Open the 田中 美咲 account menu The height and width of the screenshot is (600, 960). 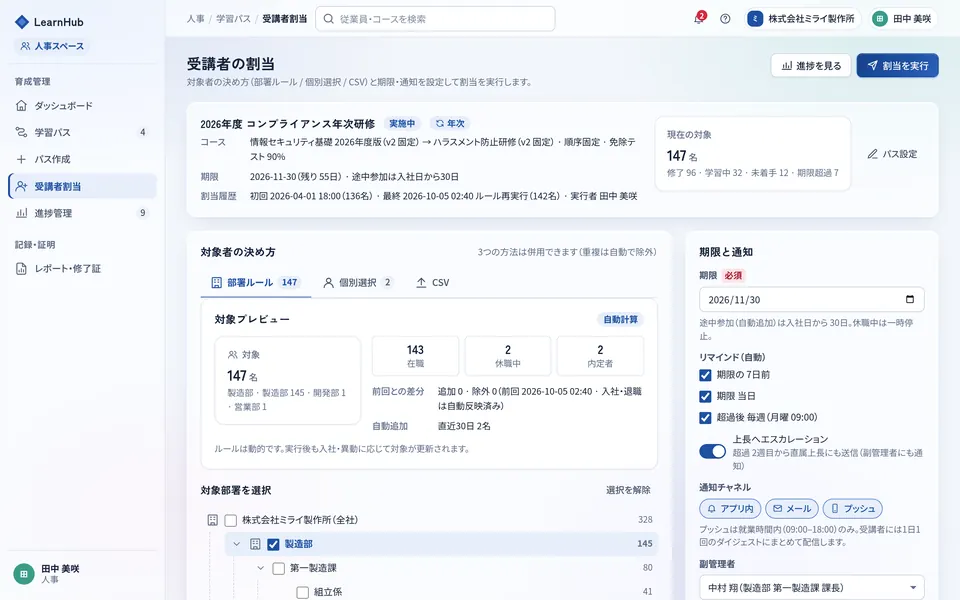pyautogui.click(x=904, y=19)
